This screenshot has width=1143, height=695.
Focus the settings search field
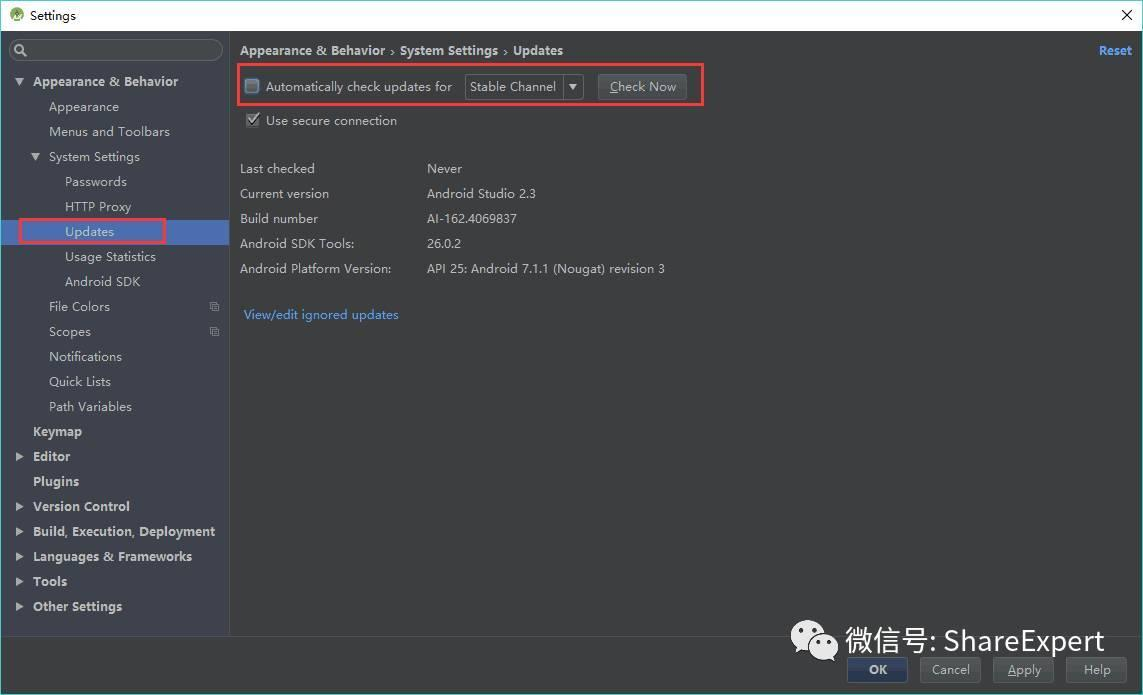tap(117, 50)
